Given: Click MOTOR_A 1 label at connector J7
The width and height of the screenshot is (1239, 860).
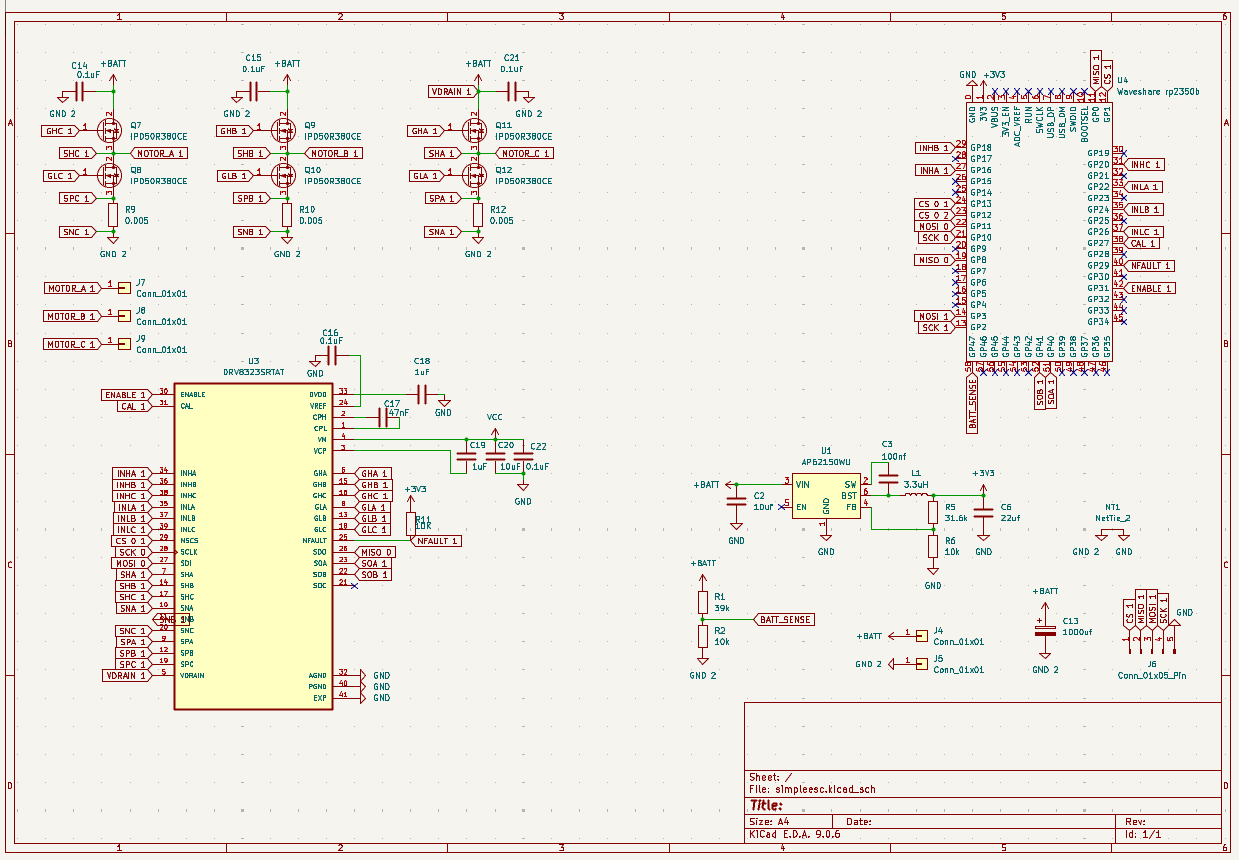Looking at the screenshot, I should [x=72, y=288].
